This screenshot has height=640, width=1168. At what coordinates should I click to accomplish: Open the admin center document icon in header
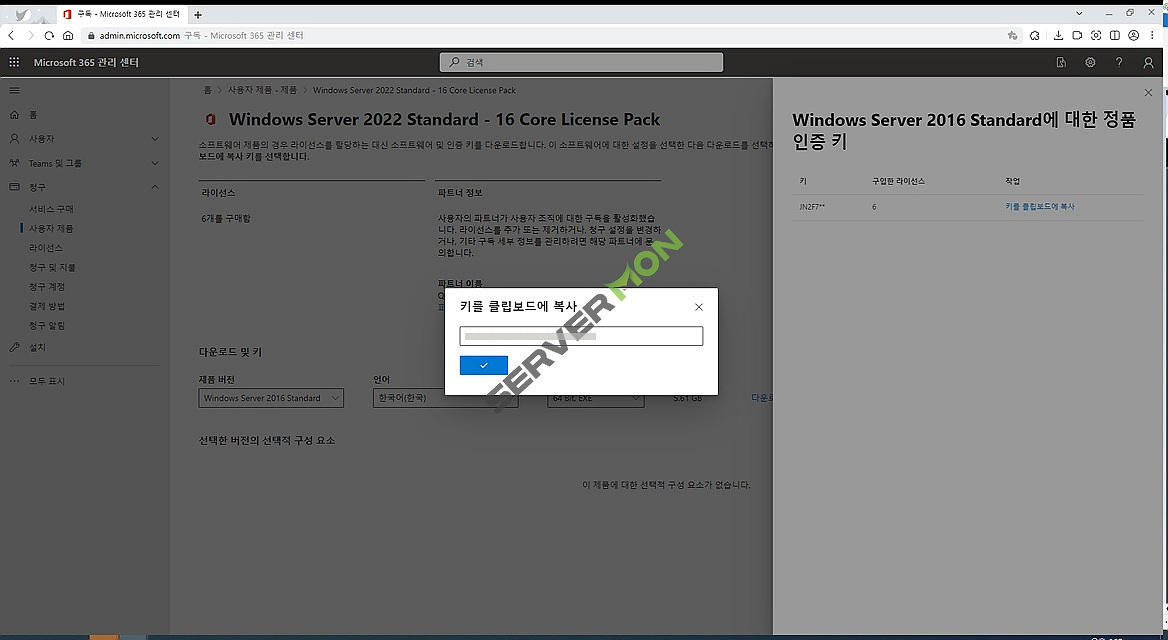coord(1061,63)
